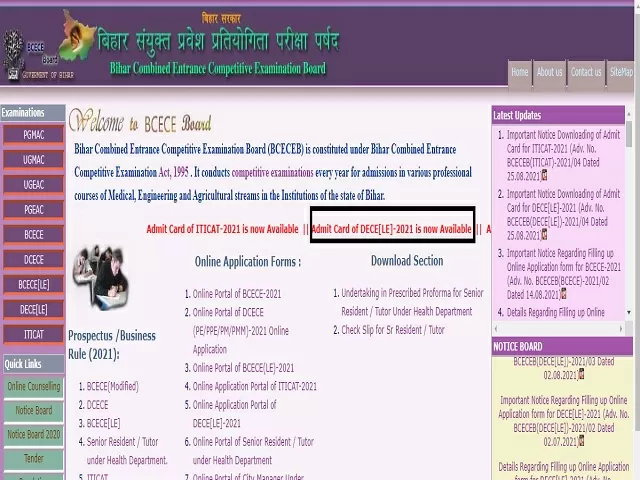Open Online Portal of Senior Resident / Tutor
Viewport: 640px width, 480px height.
coord(253,451)
